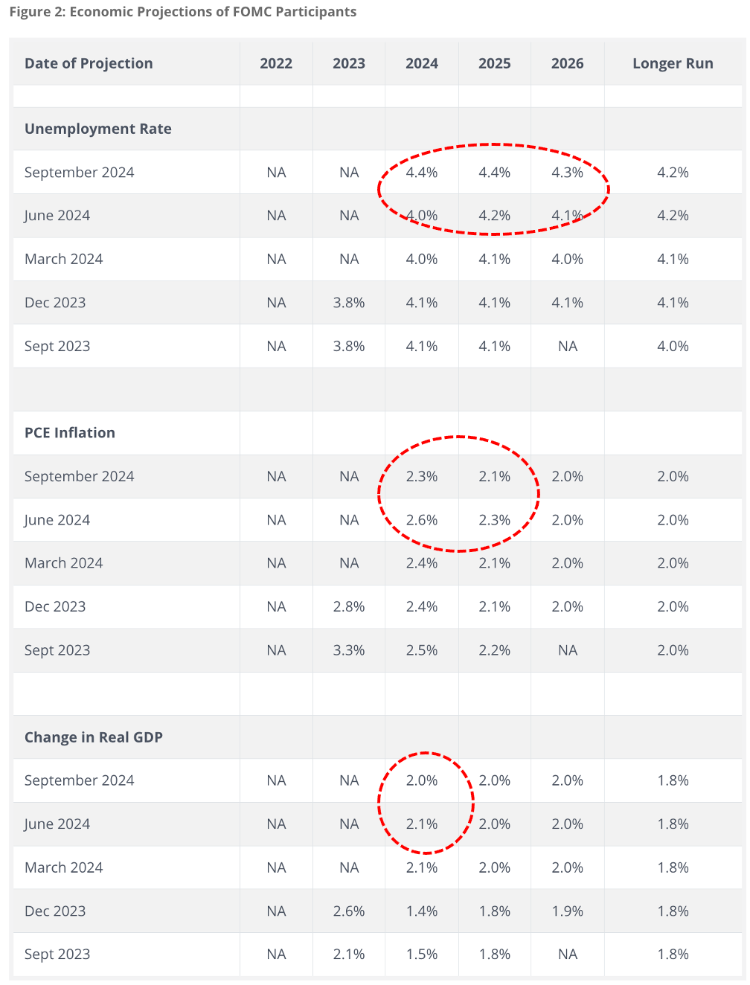This screenshot has width=750, height=985.
Task: Click the 2.6% PCE inflation cell for June 2024
Action: (422, 520)
